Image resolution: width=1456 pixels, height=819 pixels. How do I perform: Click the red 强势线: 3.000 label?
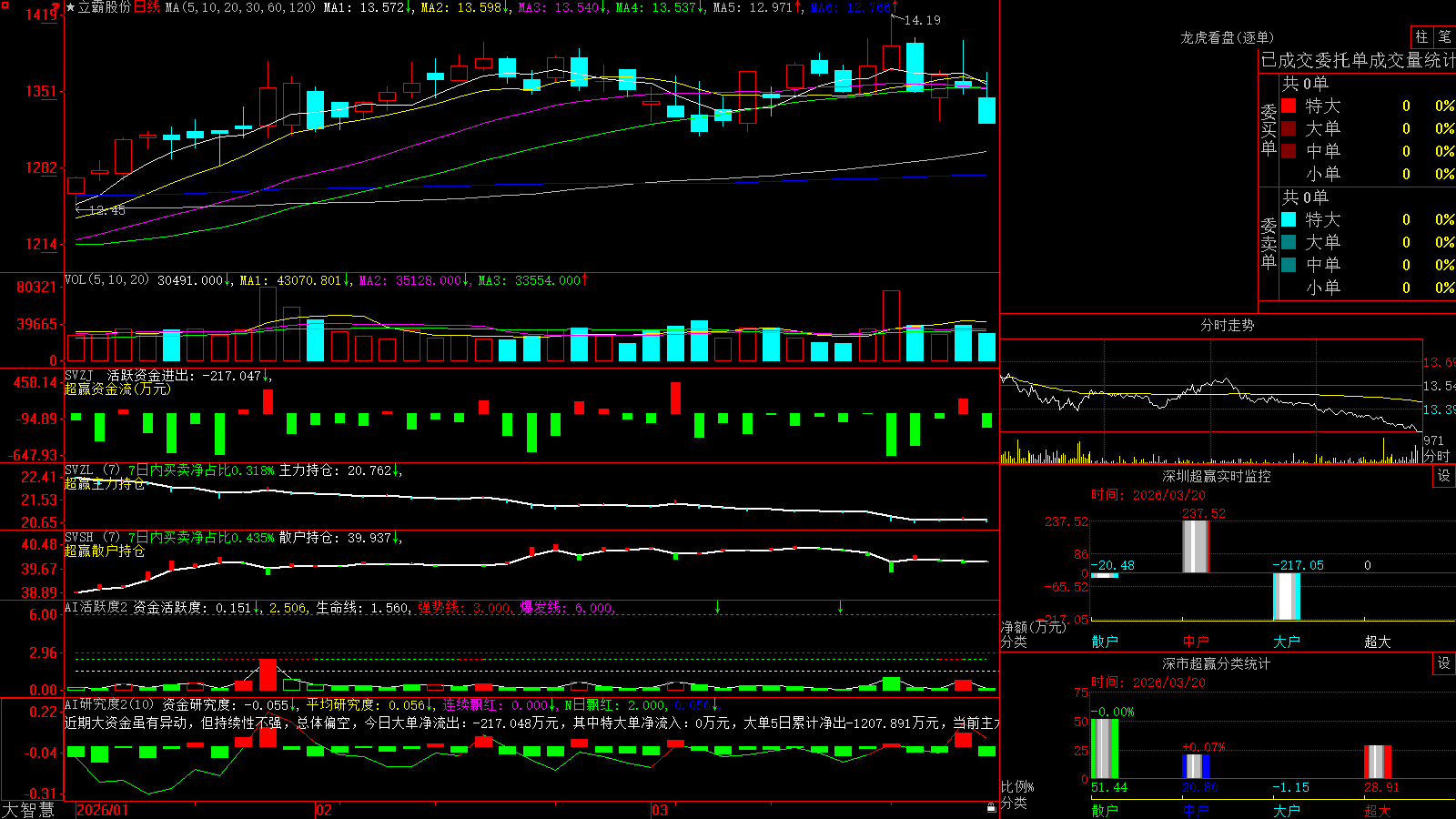pos(465,608)
